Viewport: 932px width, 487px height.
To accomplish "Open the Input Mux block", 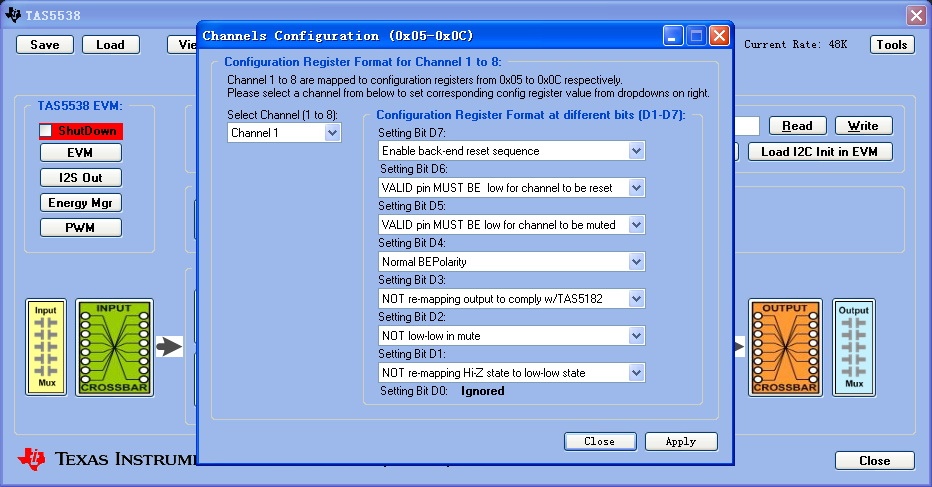I will pyautogui.click(x=46, y=347).
